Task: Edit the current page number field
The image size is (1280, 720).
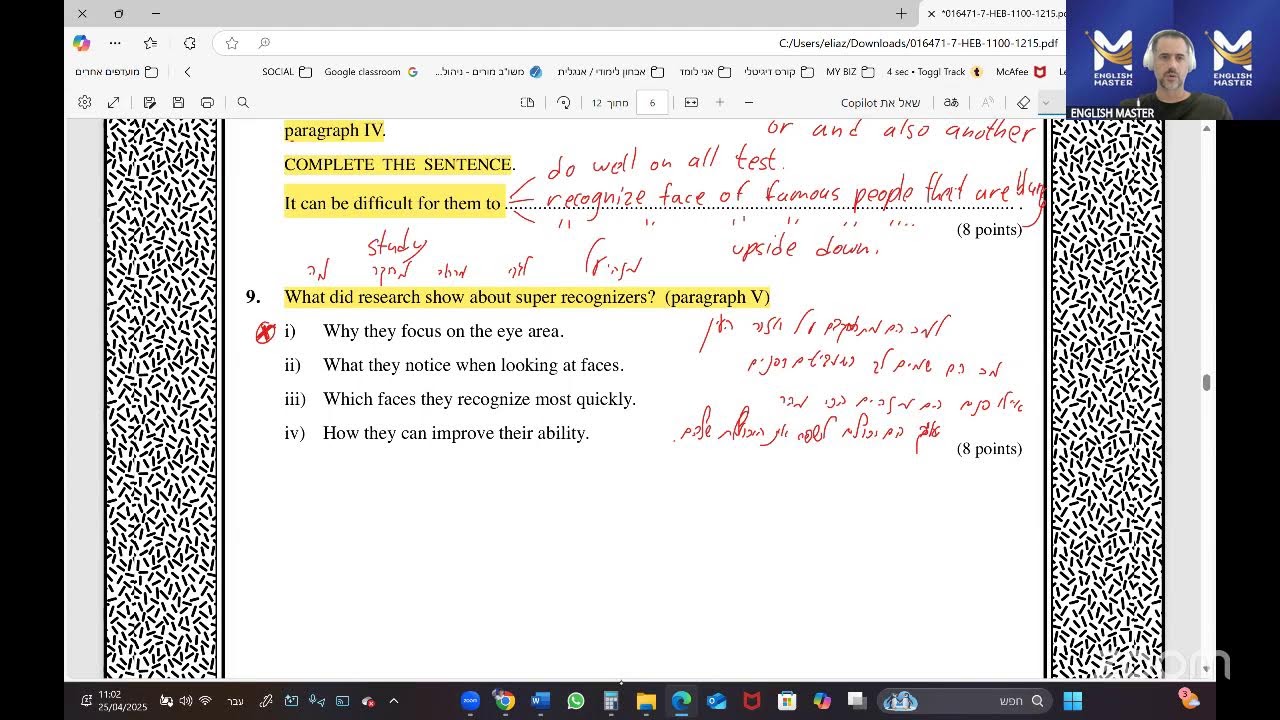Action: tap(652, 102)
